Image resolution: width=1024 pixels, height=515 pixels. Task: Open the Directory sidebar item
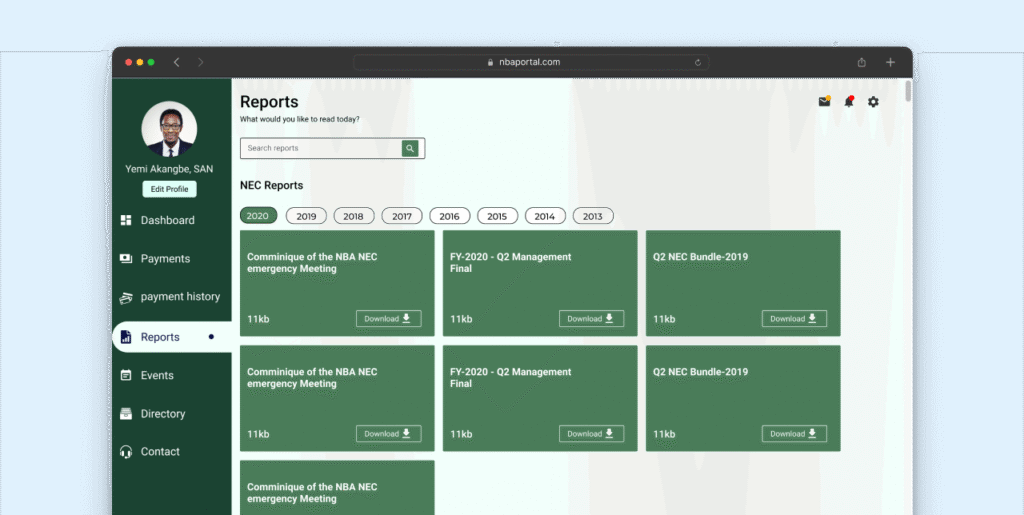click(x=162, y=414)
